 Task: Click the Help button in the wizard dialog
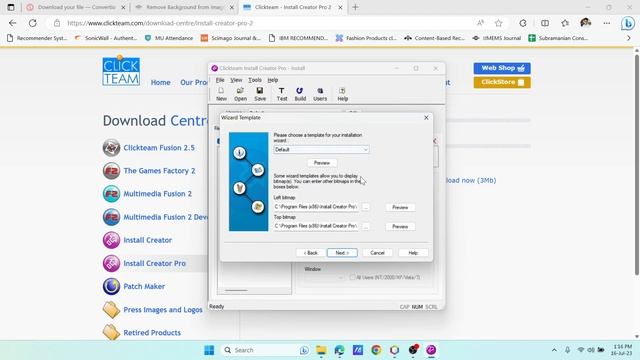(x=413, y=253)
